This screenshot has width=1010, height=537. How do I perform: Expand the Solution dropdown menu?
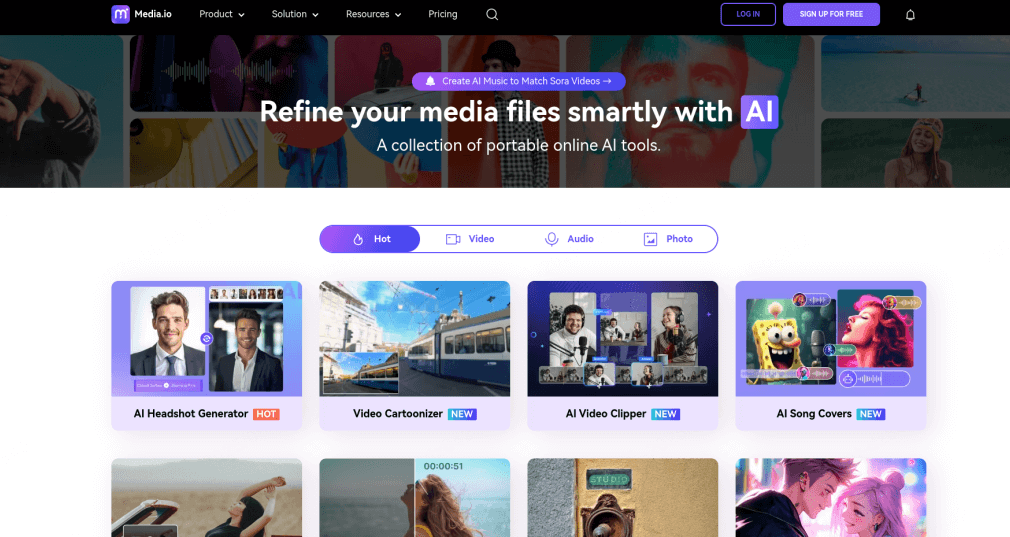point(295,14)
